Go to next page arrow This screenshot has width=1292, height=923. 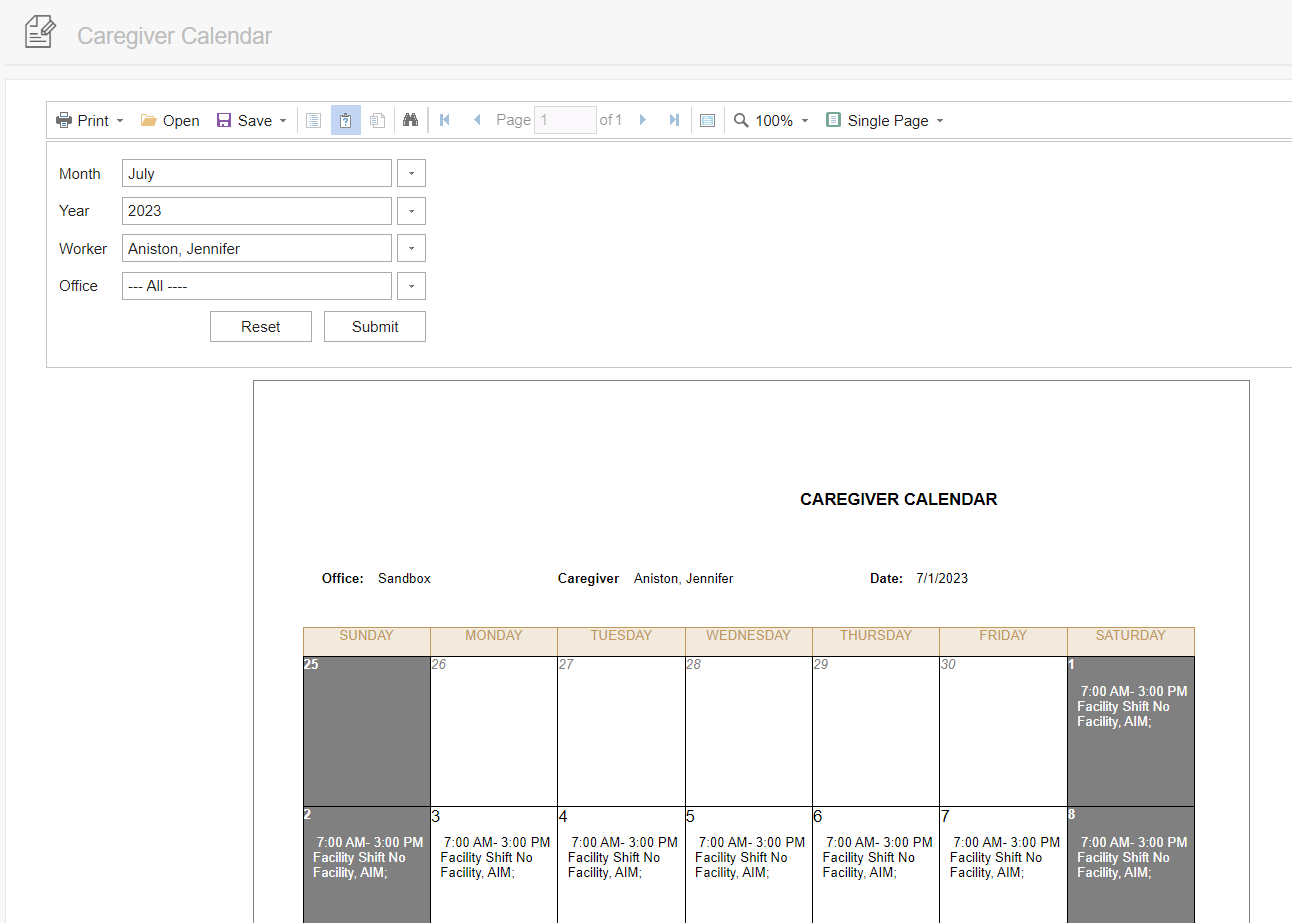tap(643, 120)
